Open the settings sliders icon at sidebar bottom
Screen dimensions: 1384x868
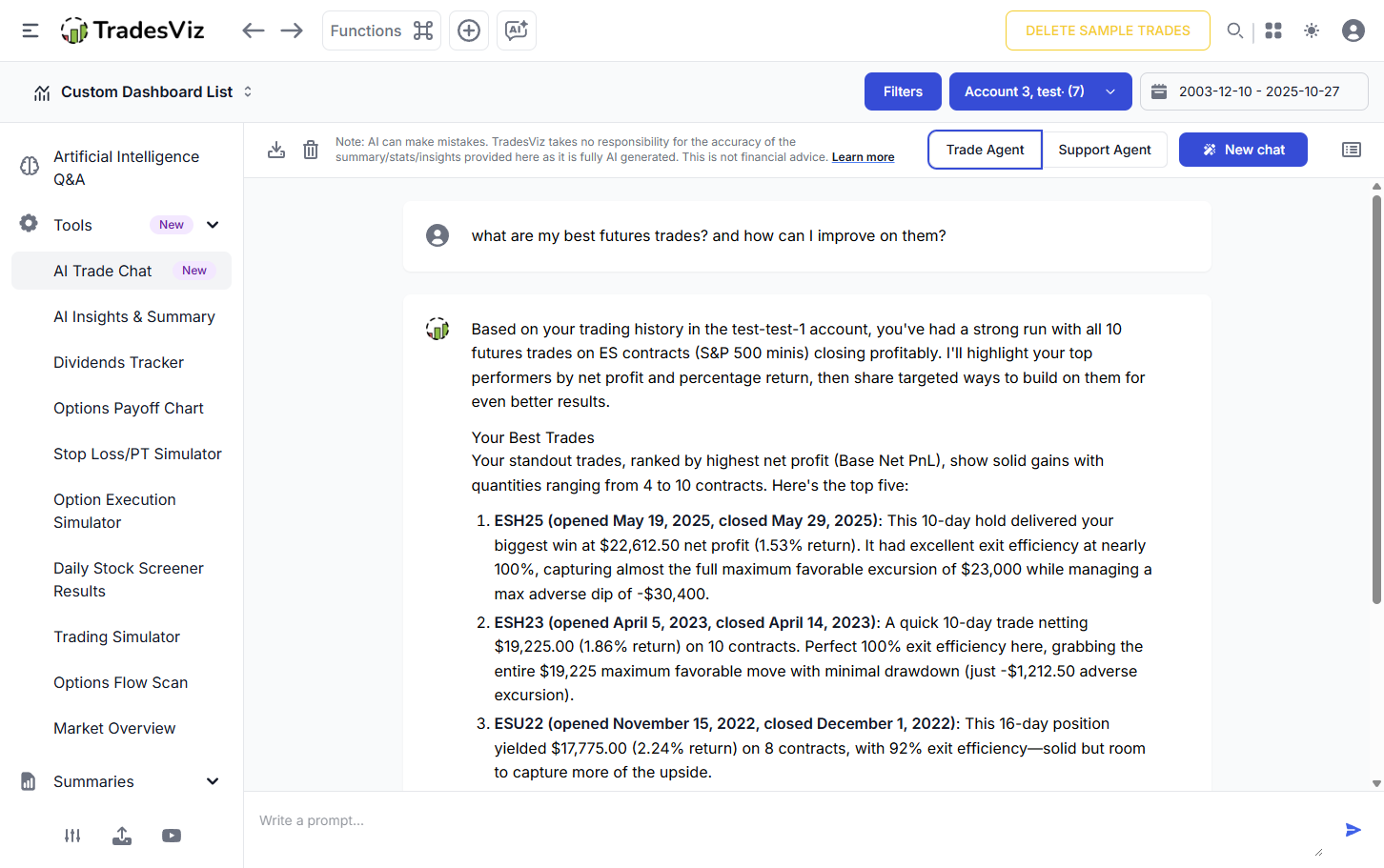72,836
